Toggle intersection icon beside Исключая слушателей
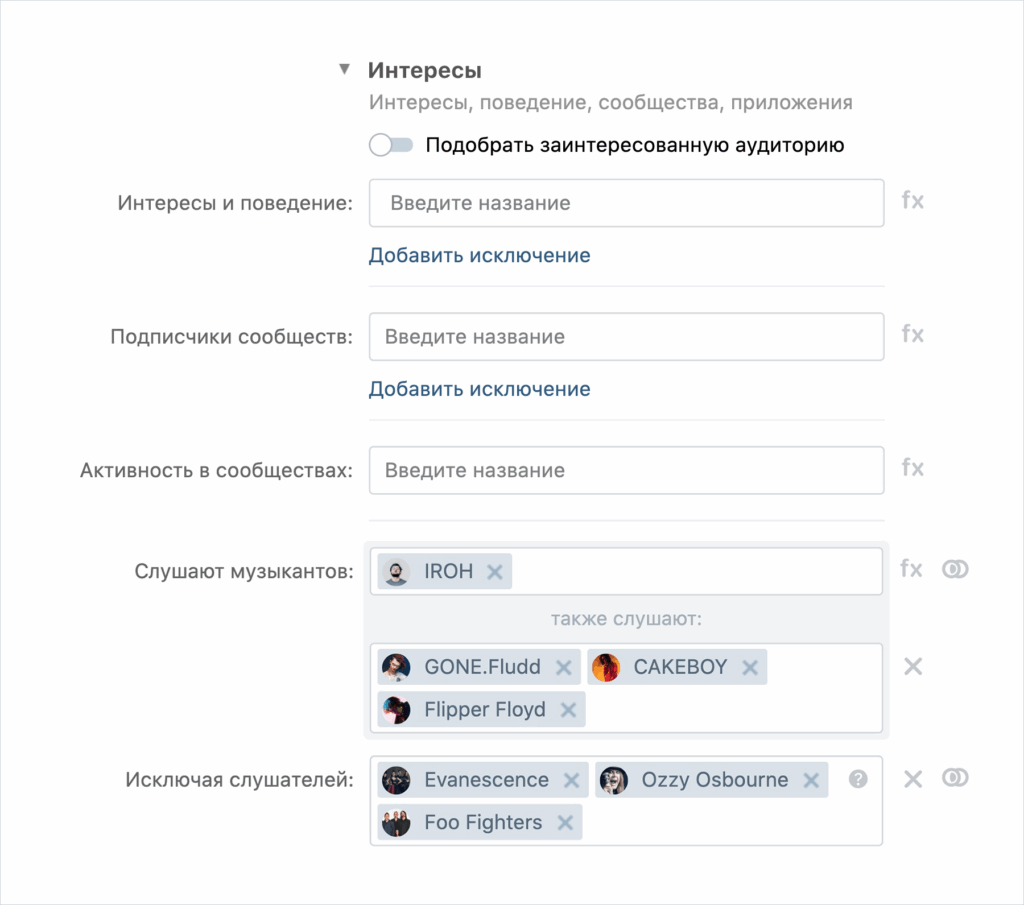 (955, 779)
